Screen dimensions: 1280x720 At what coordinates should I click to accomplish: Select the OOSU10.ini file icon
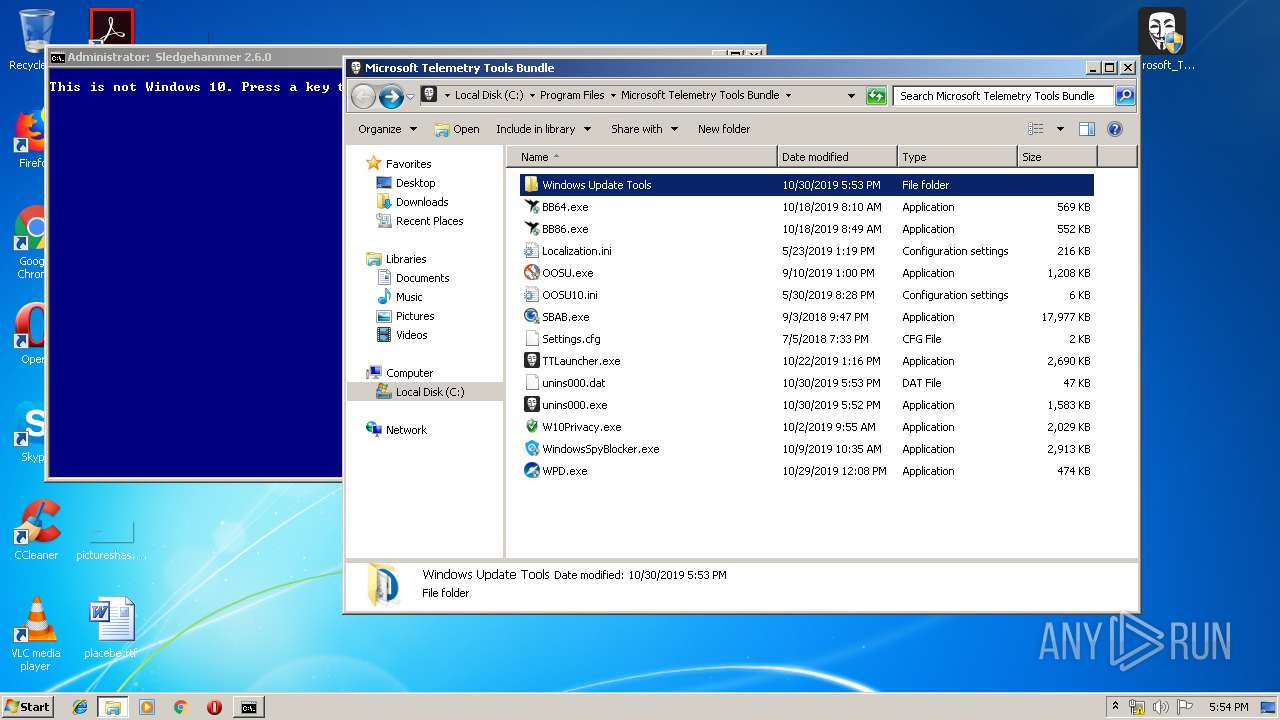(x=532, y=295)
